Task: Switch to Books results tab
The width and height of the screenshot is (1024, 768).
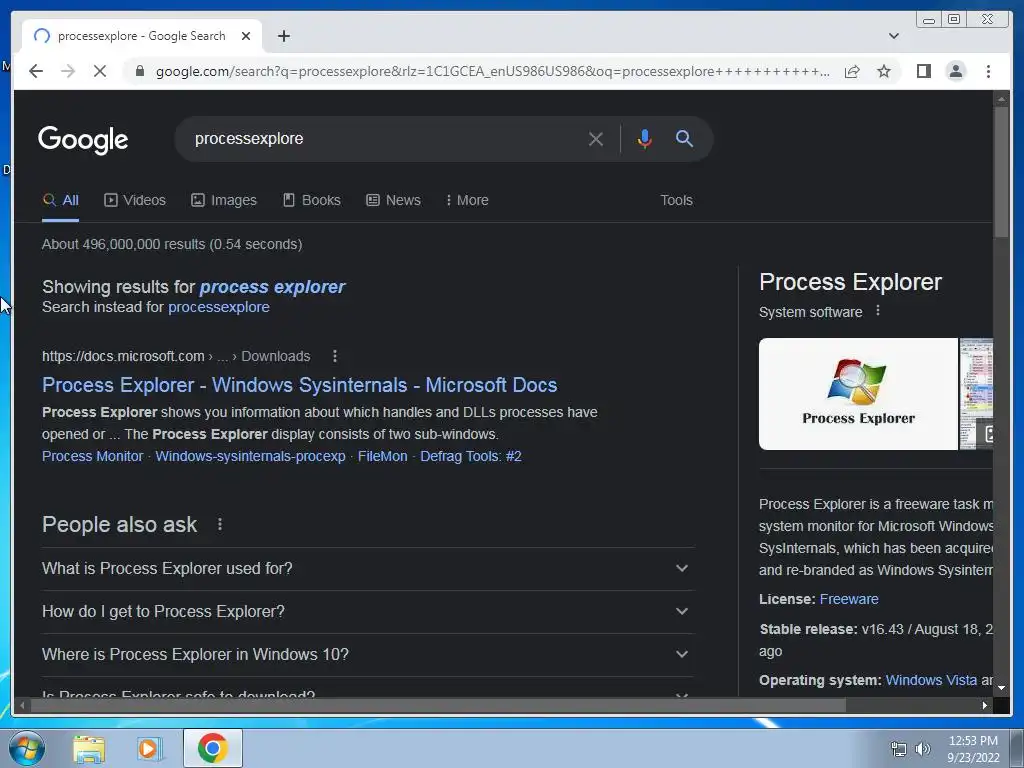Action: point(312,200)
